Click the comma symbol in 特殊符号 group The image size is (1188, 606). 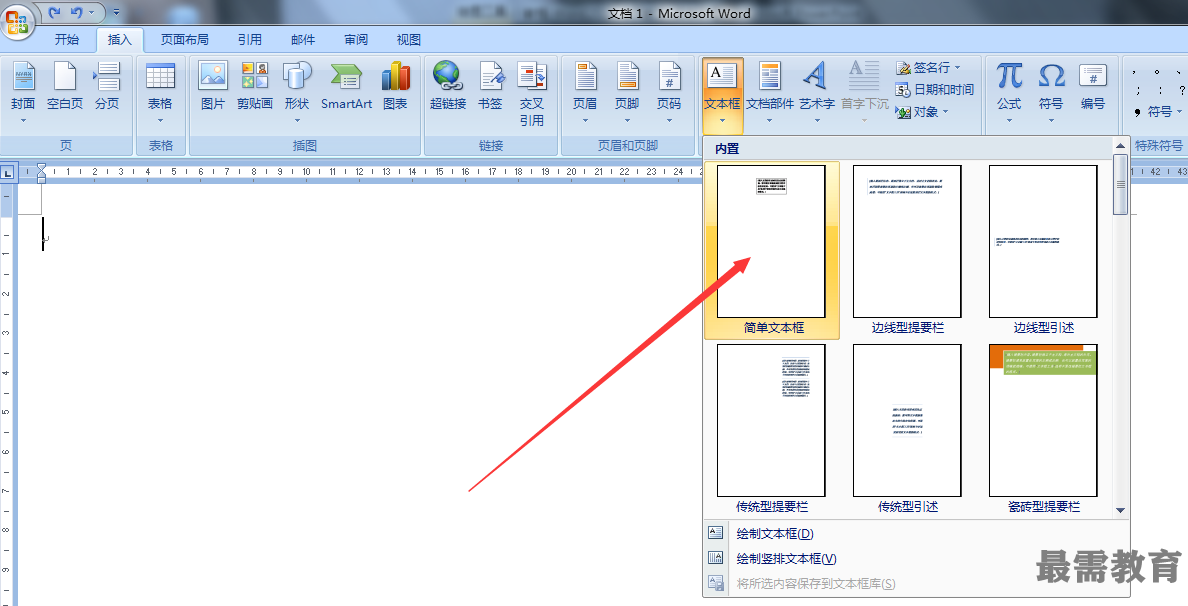click(1133, 73)
